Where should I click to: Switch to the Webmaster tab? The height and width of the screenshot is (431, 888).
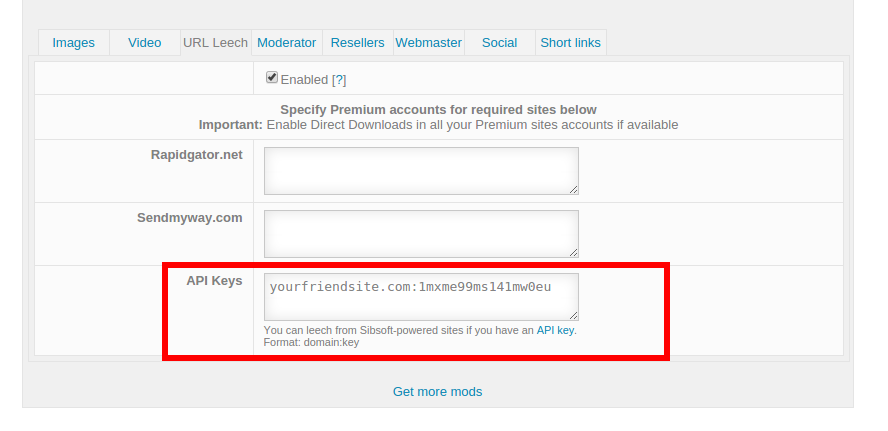coord(429,43)
